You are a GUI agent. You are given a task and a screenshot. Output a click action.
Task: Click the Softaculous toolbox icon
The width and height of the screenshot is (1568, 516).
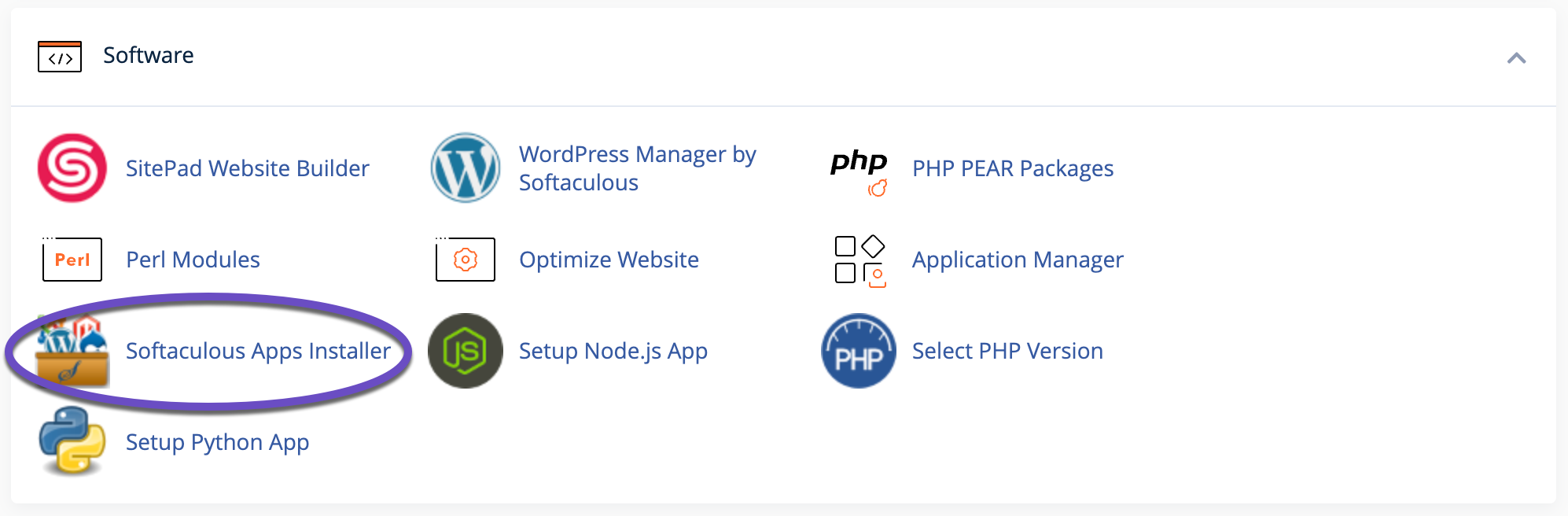pos(72,351)
